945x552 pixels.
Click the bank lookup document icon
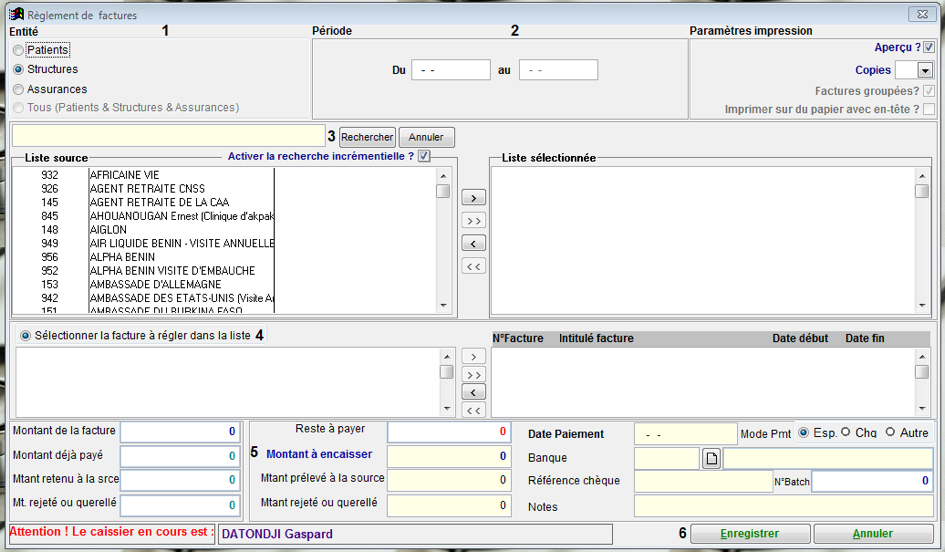(x=709, y=458)
